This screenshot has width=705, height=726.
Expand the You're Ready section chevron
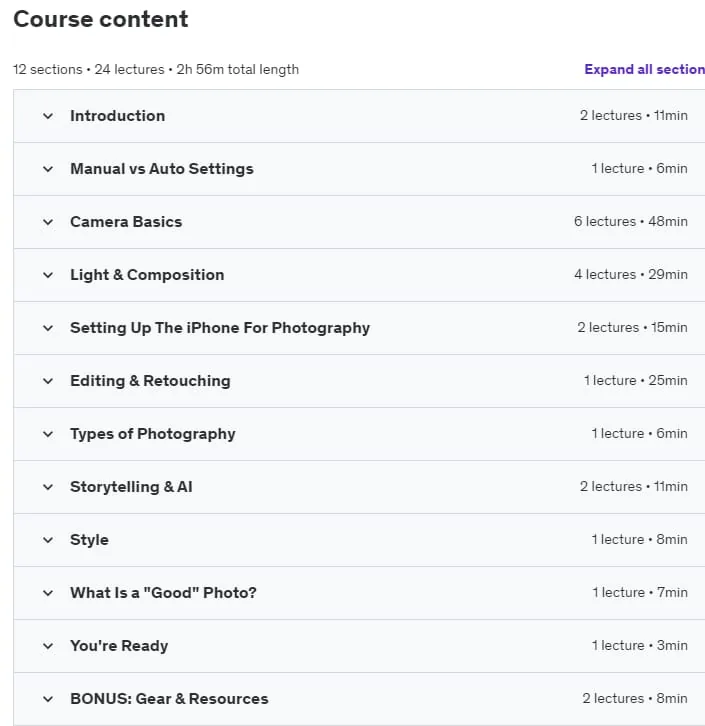pos(48,646)
